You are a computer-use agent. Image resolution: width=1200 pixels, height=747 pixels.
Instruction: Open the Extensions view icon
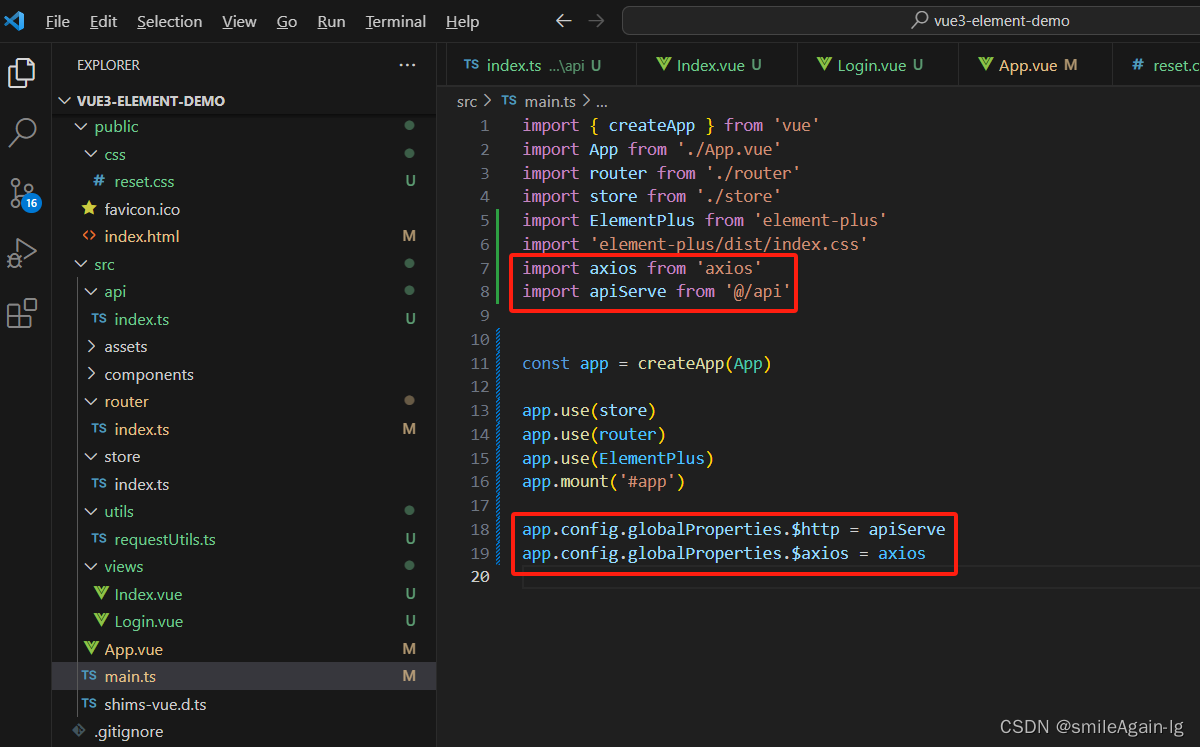point(22,313)
